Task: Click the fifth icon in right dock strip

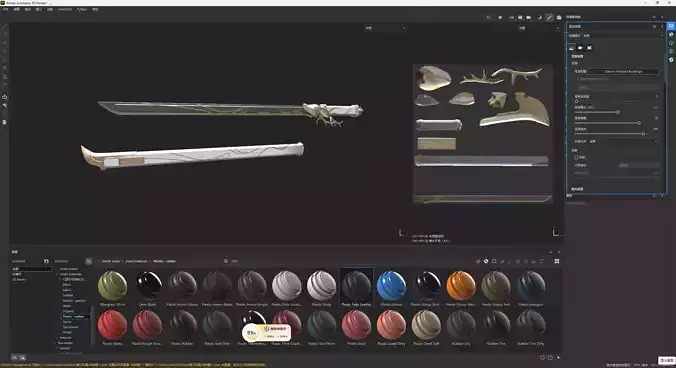Action: point(671,59)
